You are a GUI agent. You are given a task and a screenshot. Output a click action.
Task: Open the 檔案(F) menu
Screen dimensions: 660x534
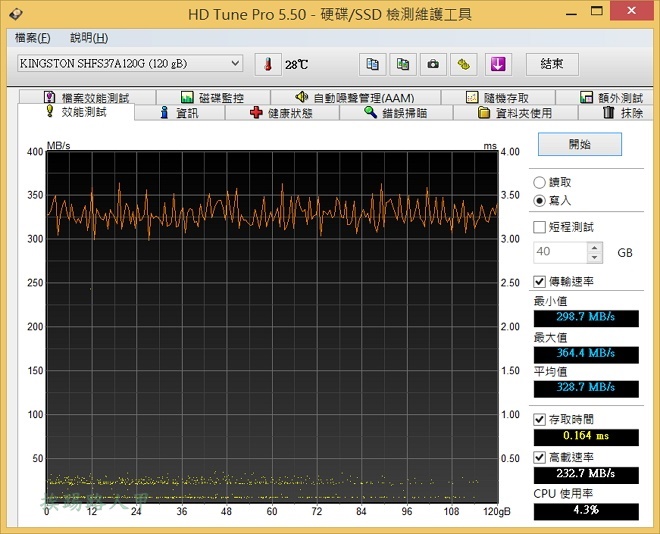click(32, 38)
